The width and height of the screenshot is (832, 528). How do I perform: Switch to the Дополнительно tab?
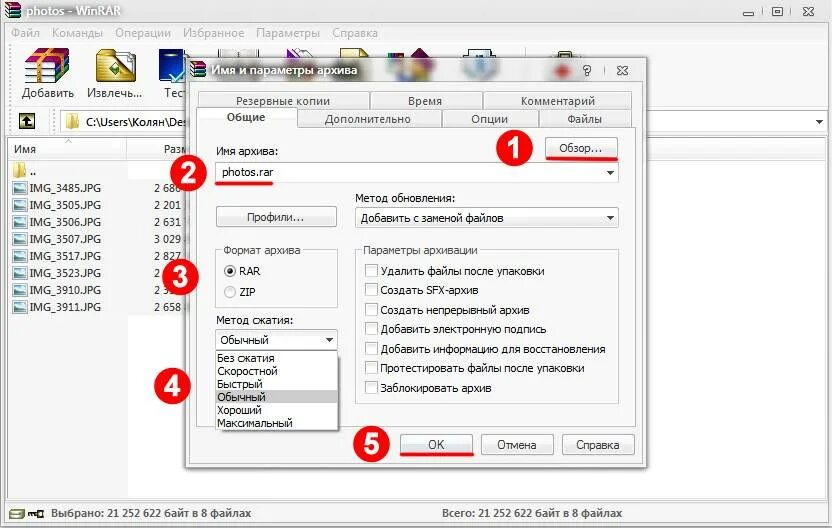tap(368, 119)
